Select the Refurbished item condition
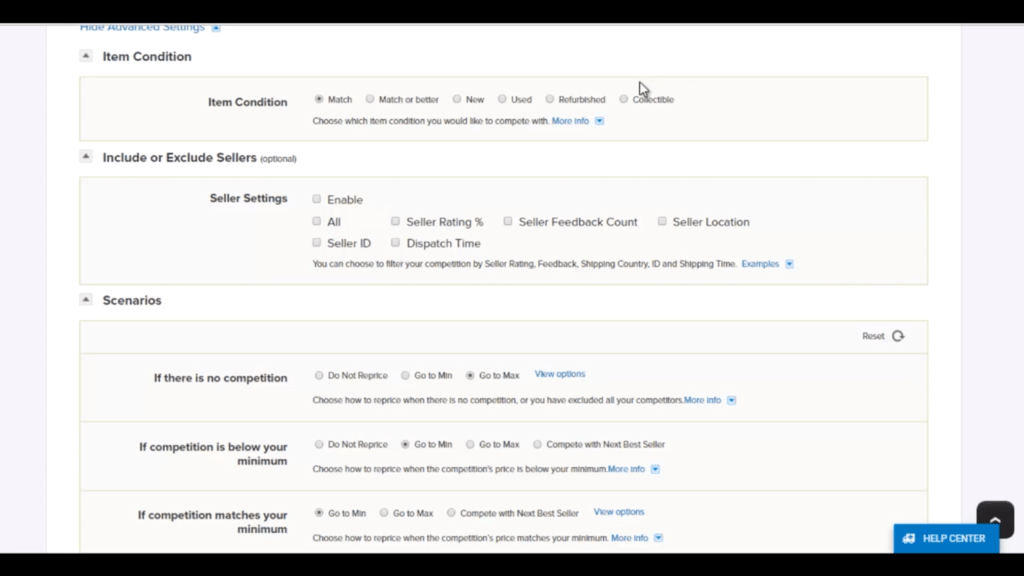1024x576 pixels. point(550,99)
